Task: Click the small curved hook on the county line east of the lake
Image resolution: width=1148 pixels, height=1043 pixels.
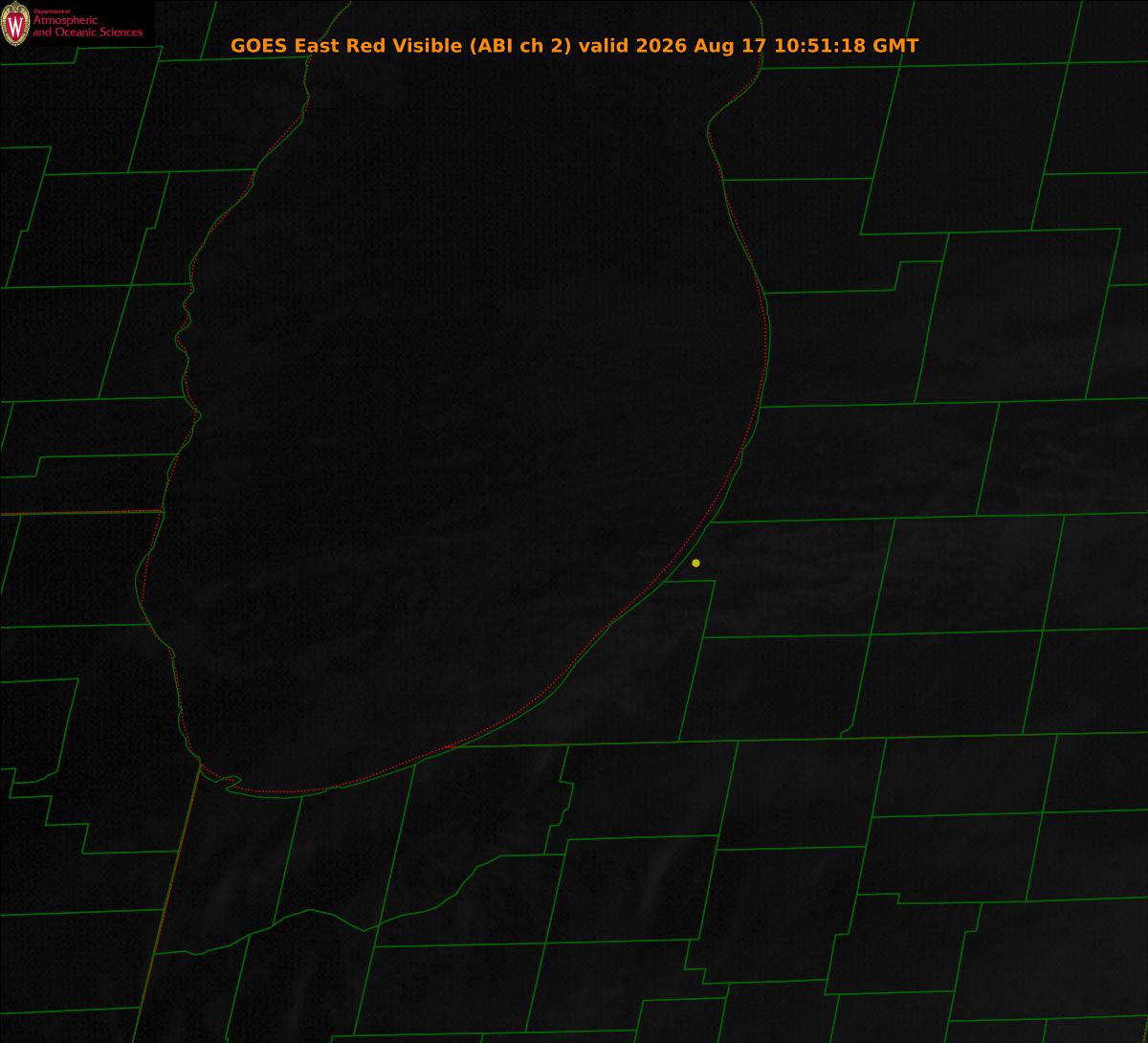Action: tap(847, 731)
